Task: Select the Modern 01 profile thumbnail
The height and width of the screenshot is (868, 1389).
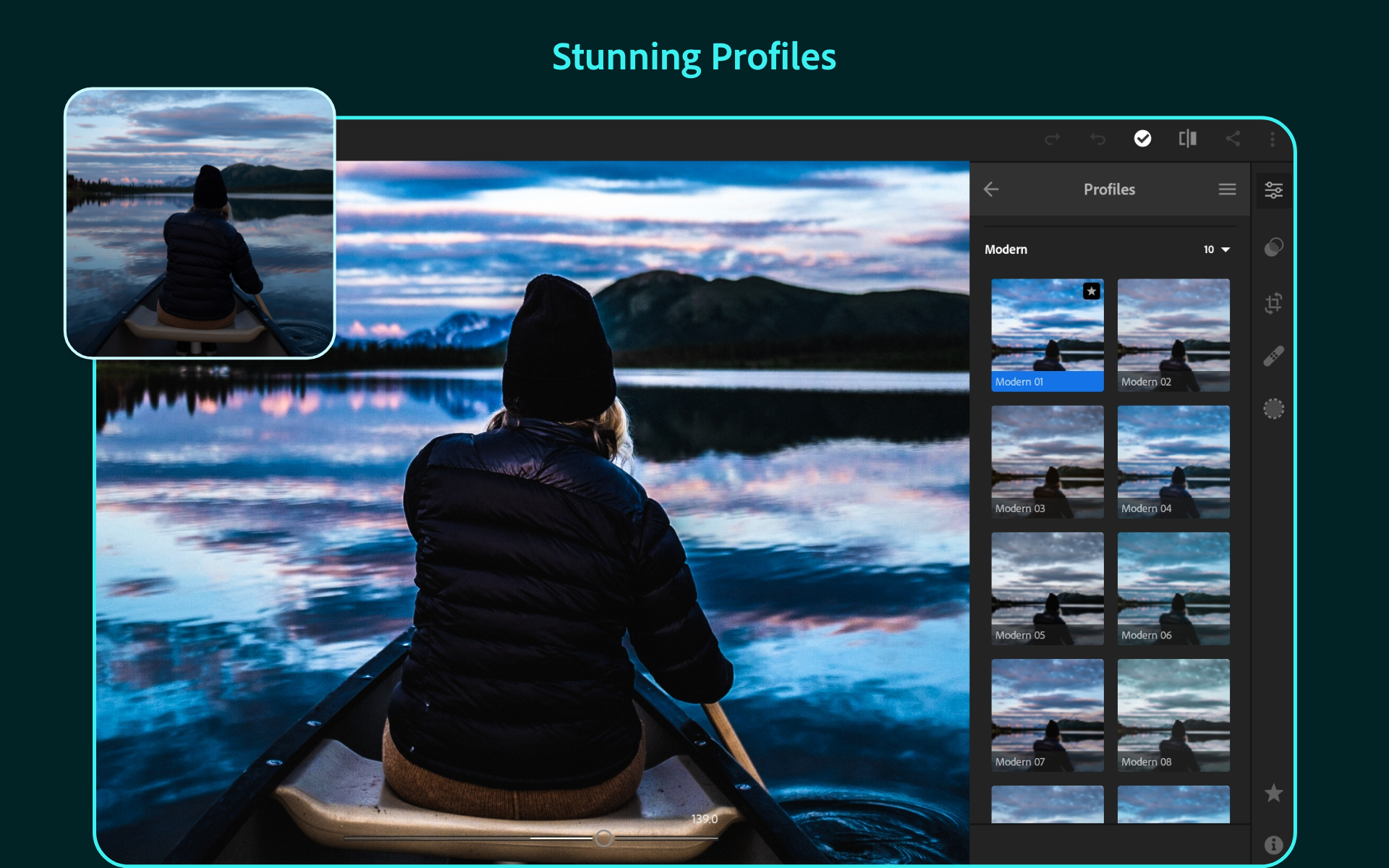Action: click(x=1047, y=335)
